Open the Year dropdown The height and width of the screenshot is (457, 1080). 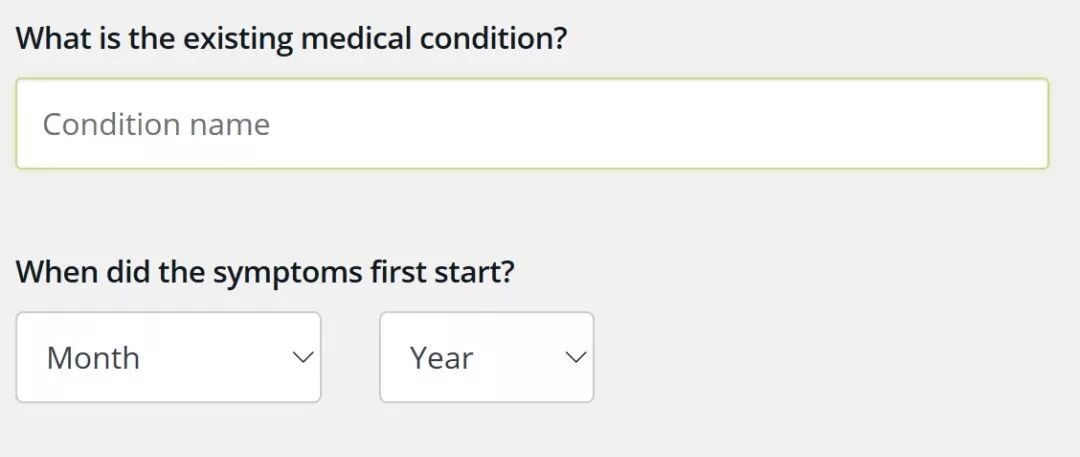486,357
